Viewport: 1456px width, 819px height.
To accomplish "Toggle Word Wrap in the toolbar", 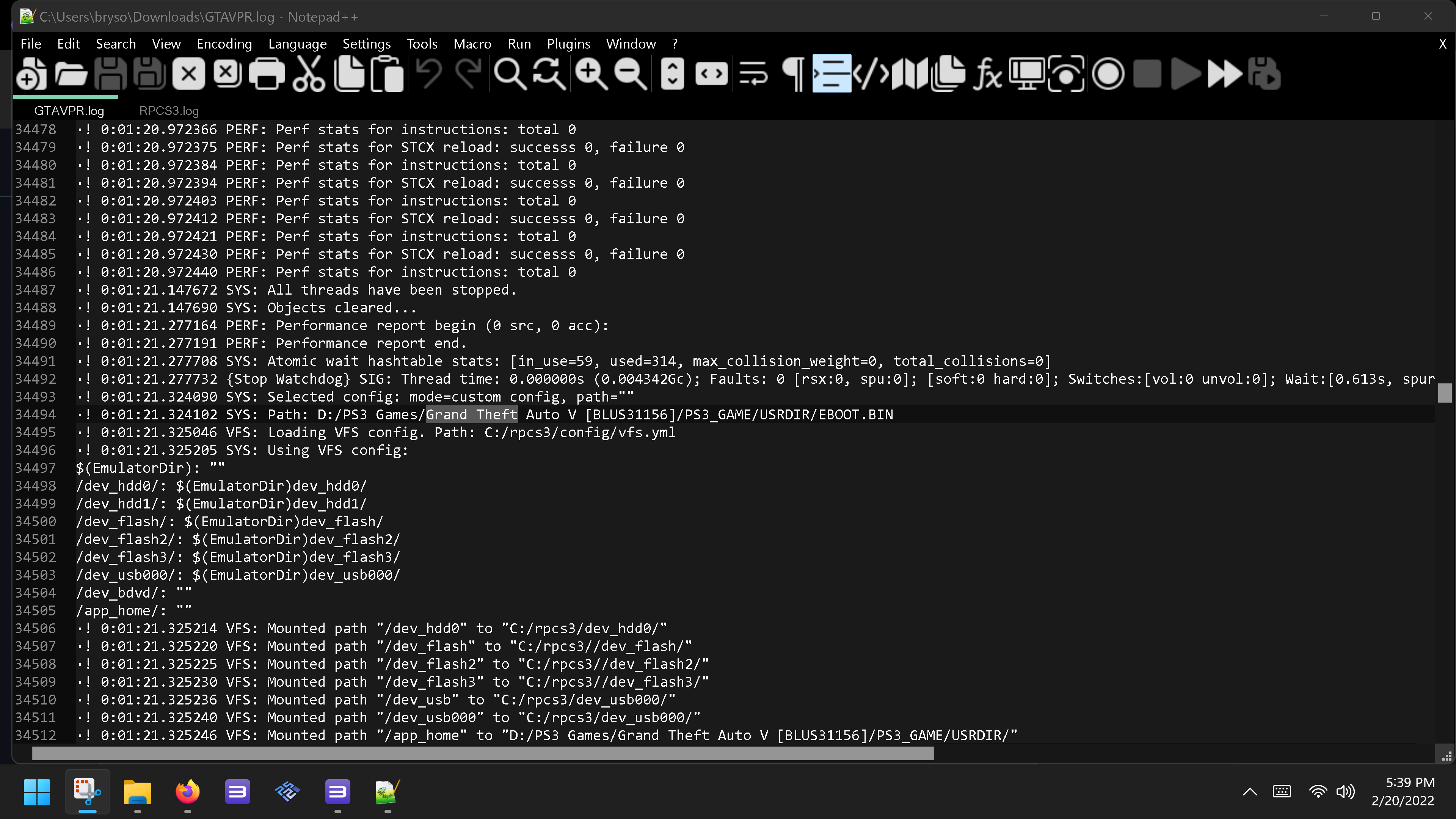I will pos(753,74).
